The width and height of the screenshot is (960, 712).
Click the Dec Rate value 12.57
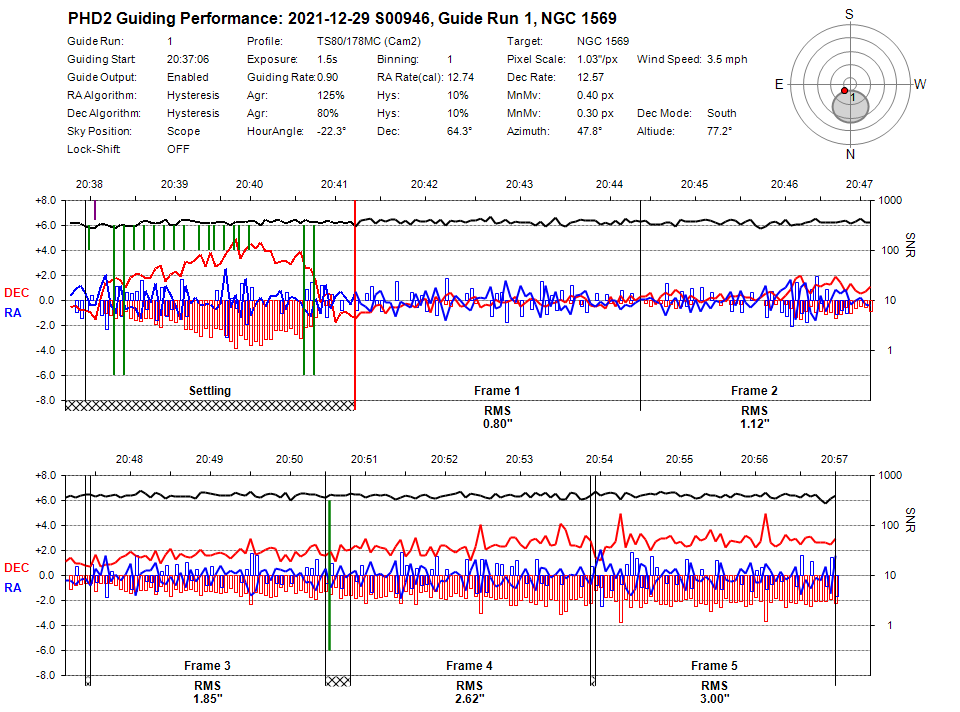tap(590, 77)
